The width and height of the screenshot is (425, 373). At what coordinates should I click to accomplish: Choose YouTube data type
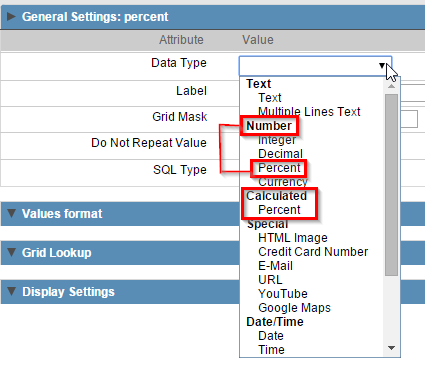pyautogui.click(x=283, y=294)
